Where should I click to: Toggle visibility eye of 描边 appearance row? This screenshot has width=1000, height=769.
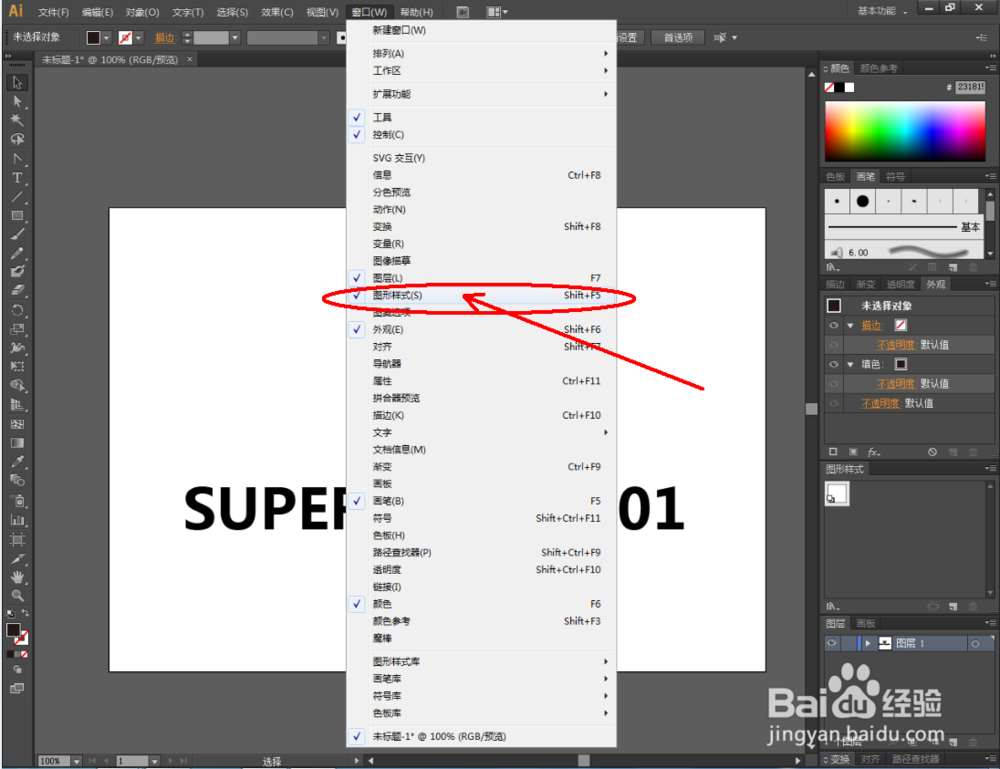click(834, 325)
